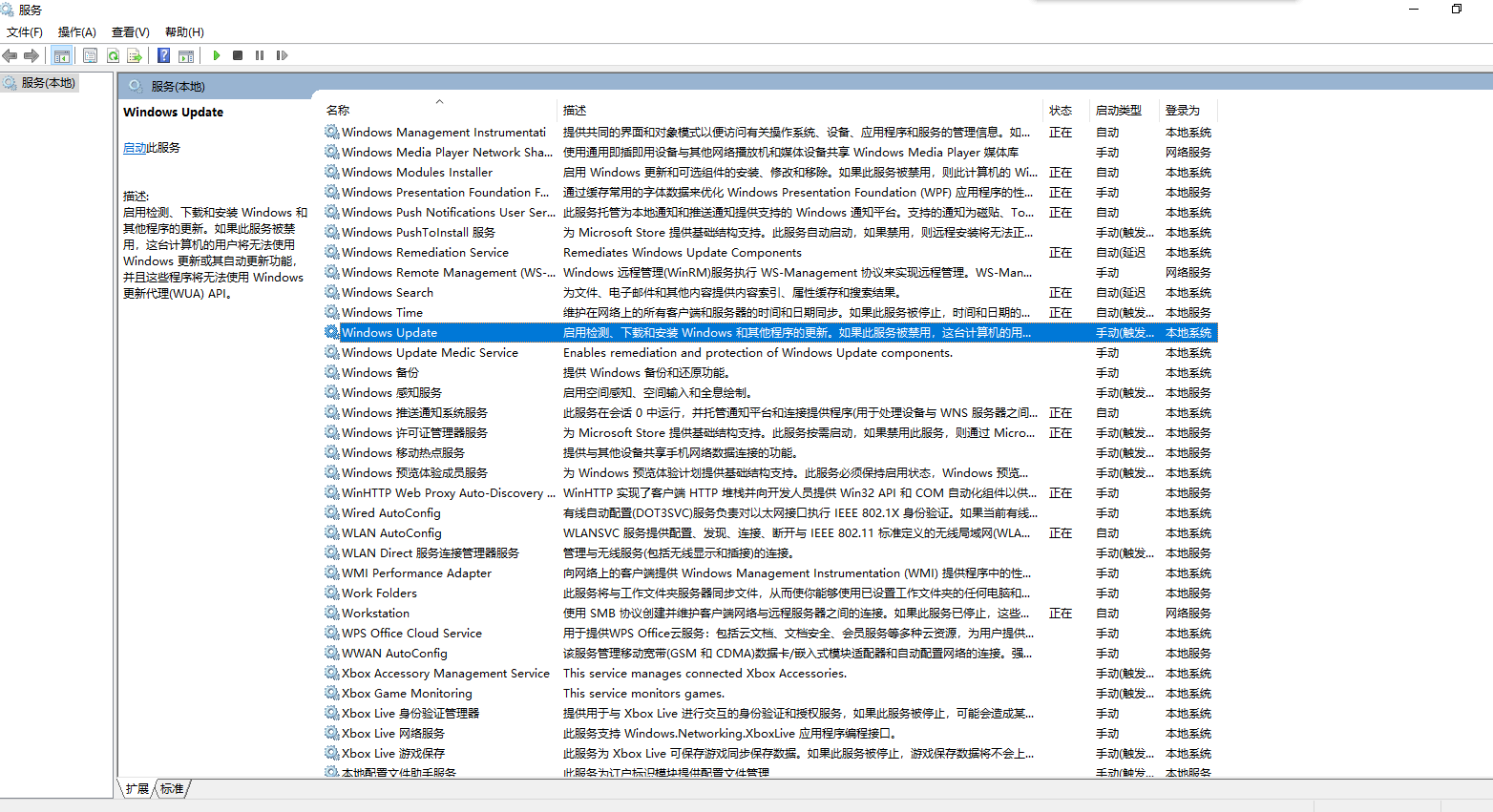Select Windows Remote Management row
Screen dimensions: 1493x812
click(770, 272)
